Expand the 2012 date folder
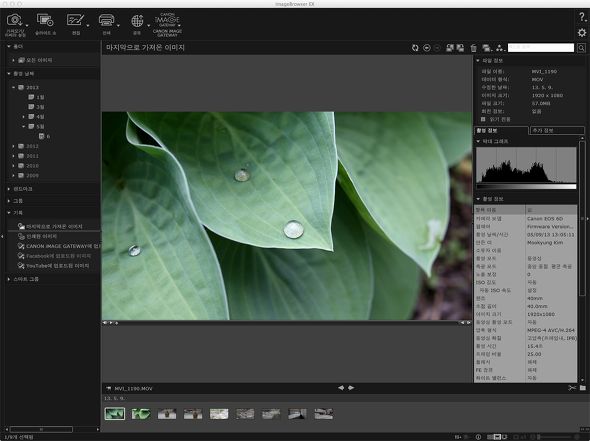590x441 pixels. click(x=14, y=146)
